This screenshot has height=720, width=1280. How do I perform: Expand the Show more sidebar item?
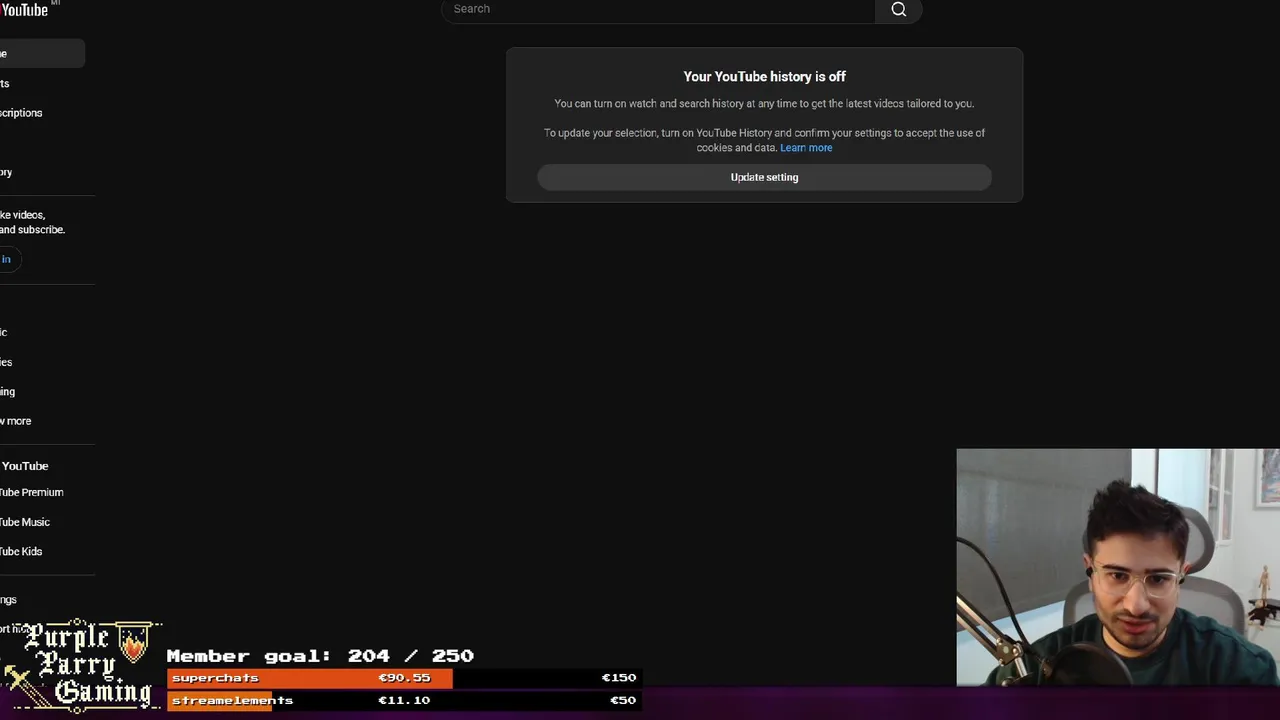(x=16, y=421)
